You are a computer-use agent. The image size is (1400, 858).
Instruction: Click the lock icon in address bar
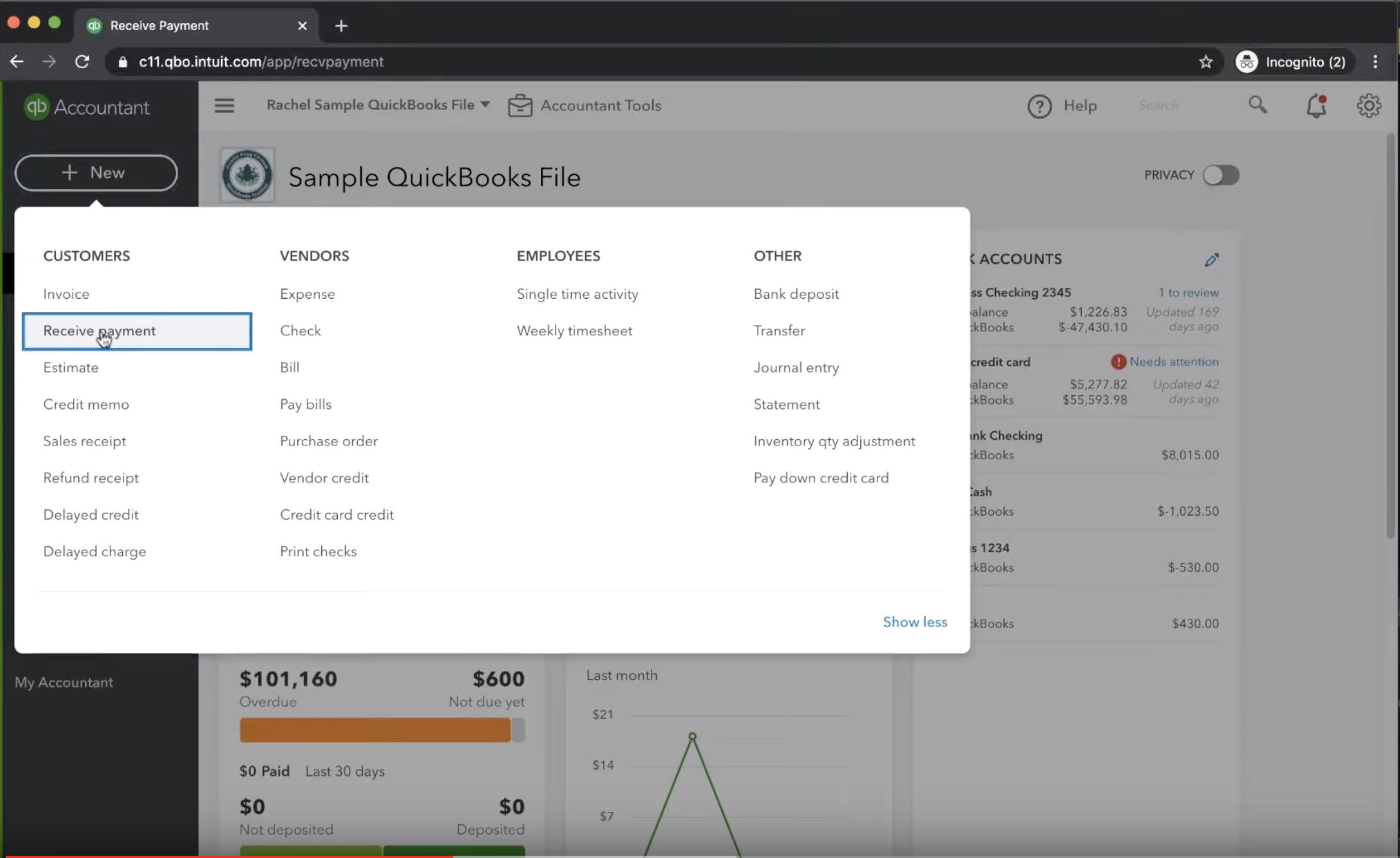(x=123, y=61)
